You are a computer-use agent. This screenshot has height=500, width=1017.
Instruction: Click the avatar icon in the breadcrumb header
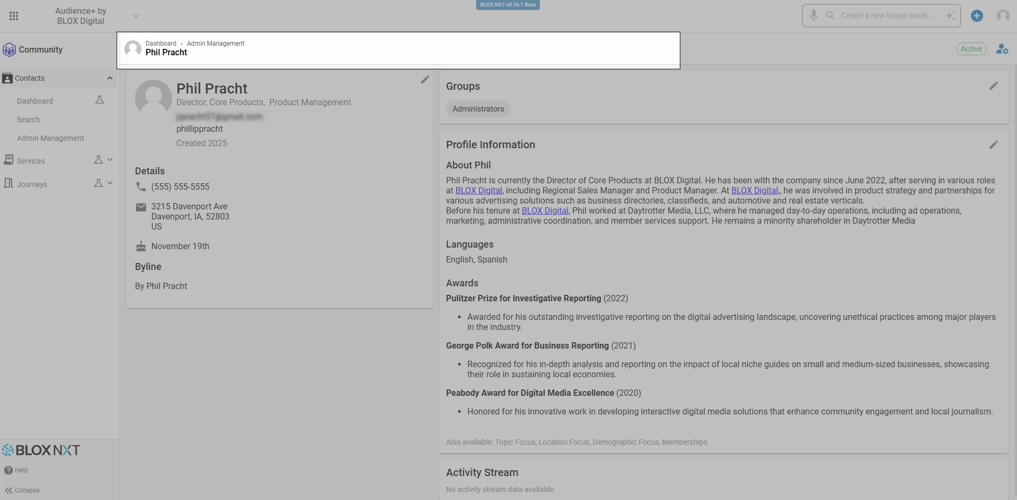point(133,49)
